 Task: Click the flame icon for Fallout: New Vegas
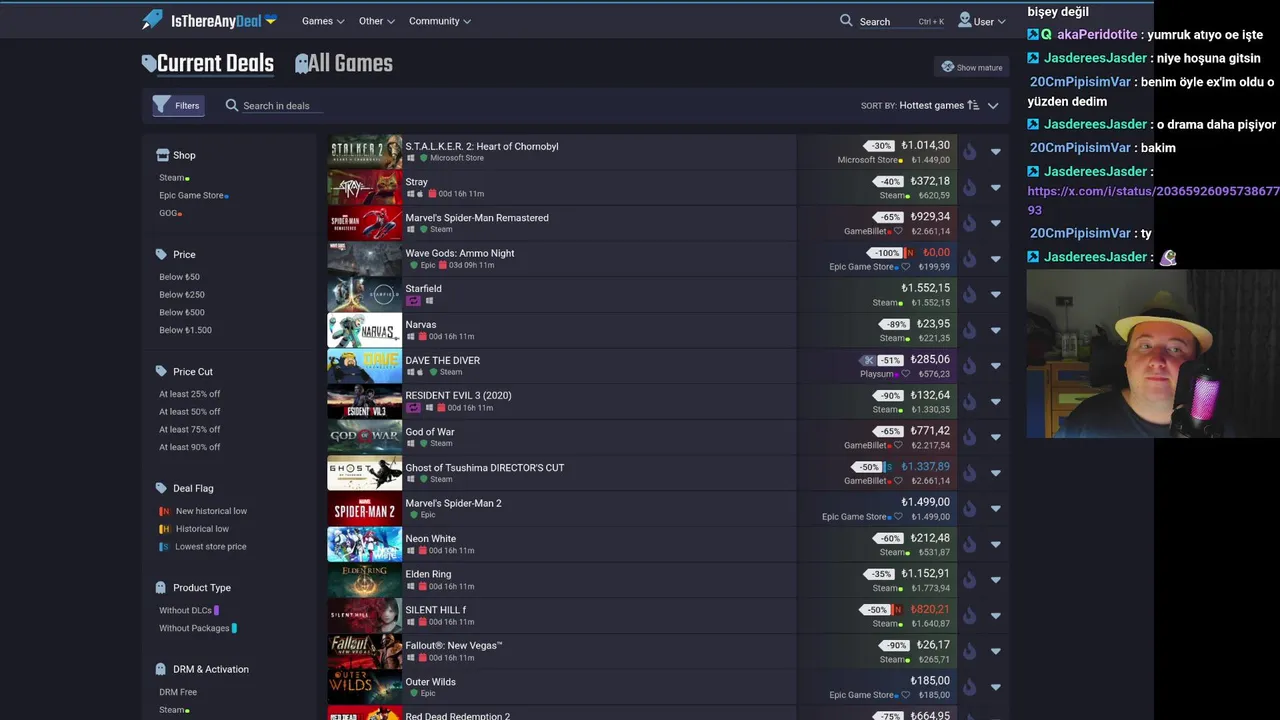click(x=969, y=652)
